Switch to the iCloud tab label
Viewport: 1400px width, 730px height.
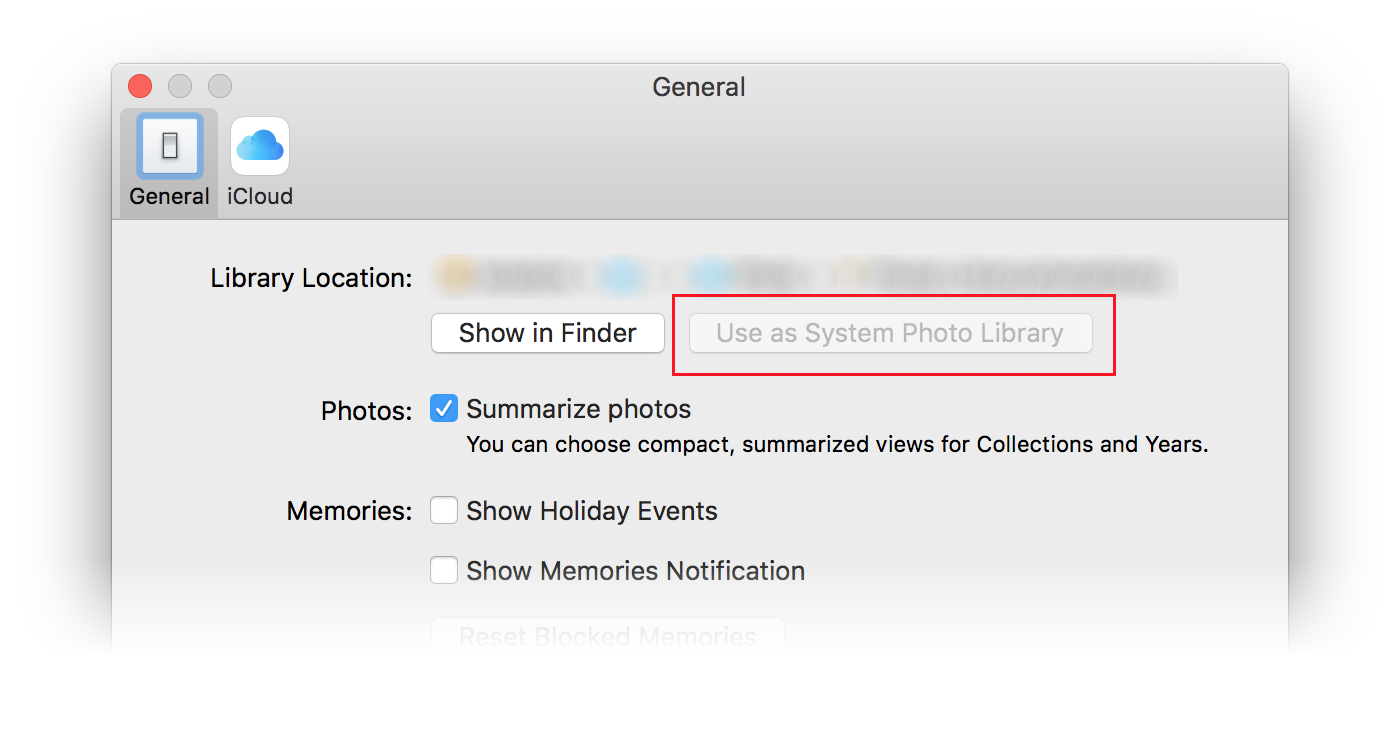pyautogui.click(x=260, y=196)
